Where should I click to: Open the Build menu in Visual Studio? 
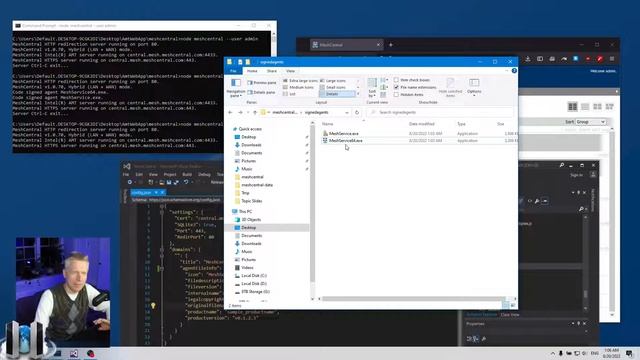coord(187,174)
